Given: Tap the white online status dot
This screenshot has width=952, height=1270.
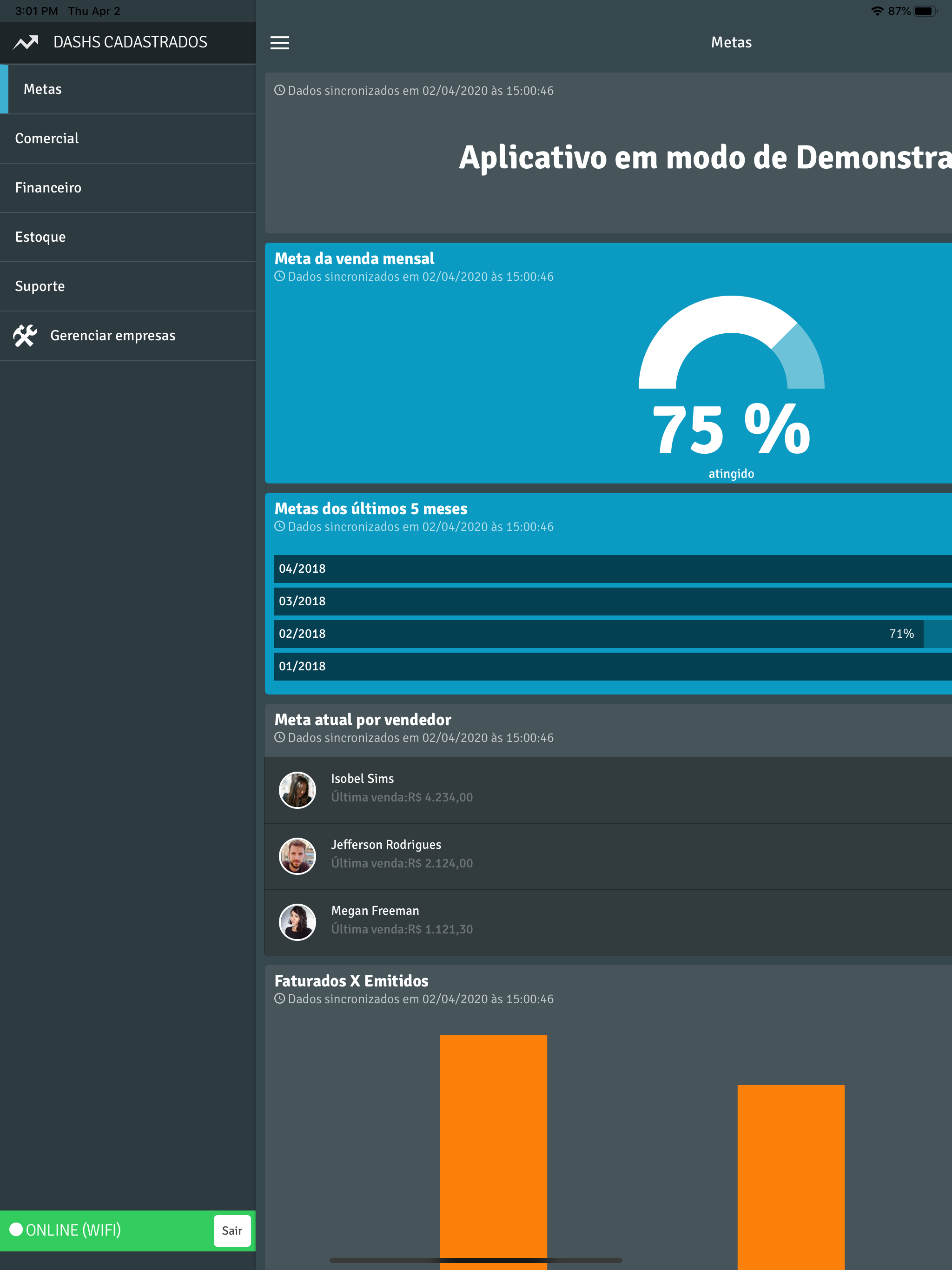Looking at the screenshot, I should point(16,1229).
